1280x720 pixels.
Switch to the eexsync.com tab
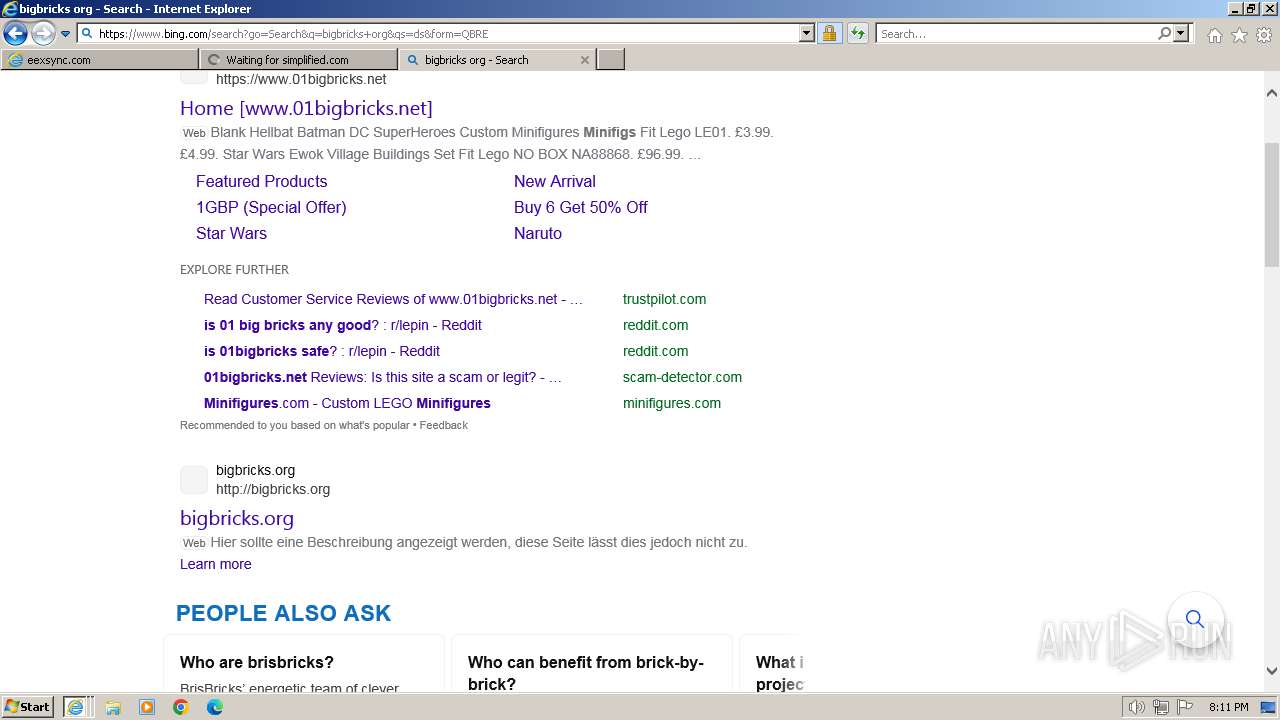click(100, 60)
